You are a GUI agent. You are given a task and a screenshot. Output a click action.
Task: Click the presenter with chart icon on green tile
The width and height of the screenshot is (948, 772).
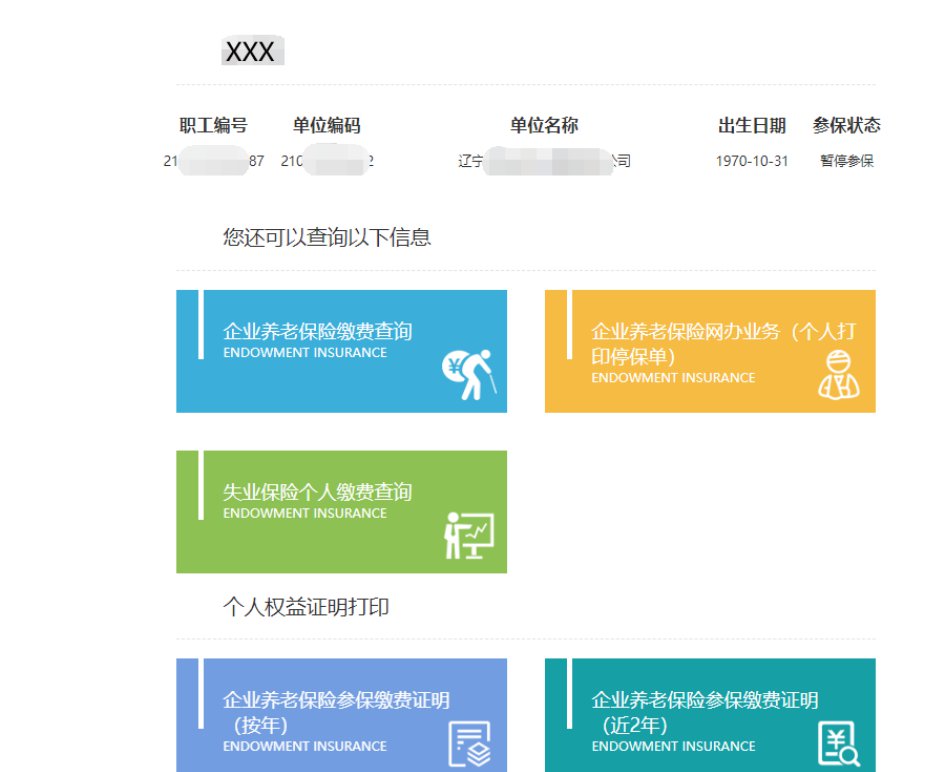[468, 535]
